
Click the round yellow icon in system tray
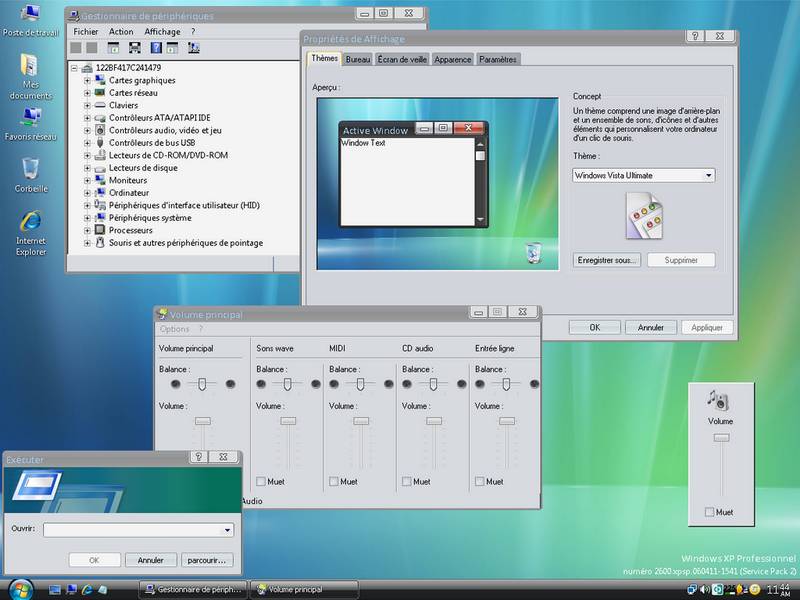click(x=755, y=590)
